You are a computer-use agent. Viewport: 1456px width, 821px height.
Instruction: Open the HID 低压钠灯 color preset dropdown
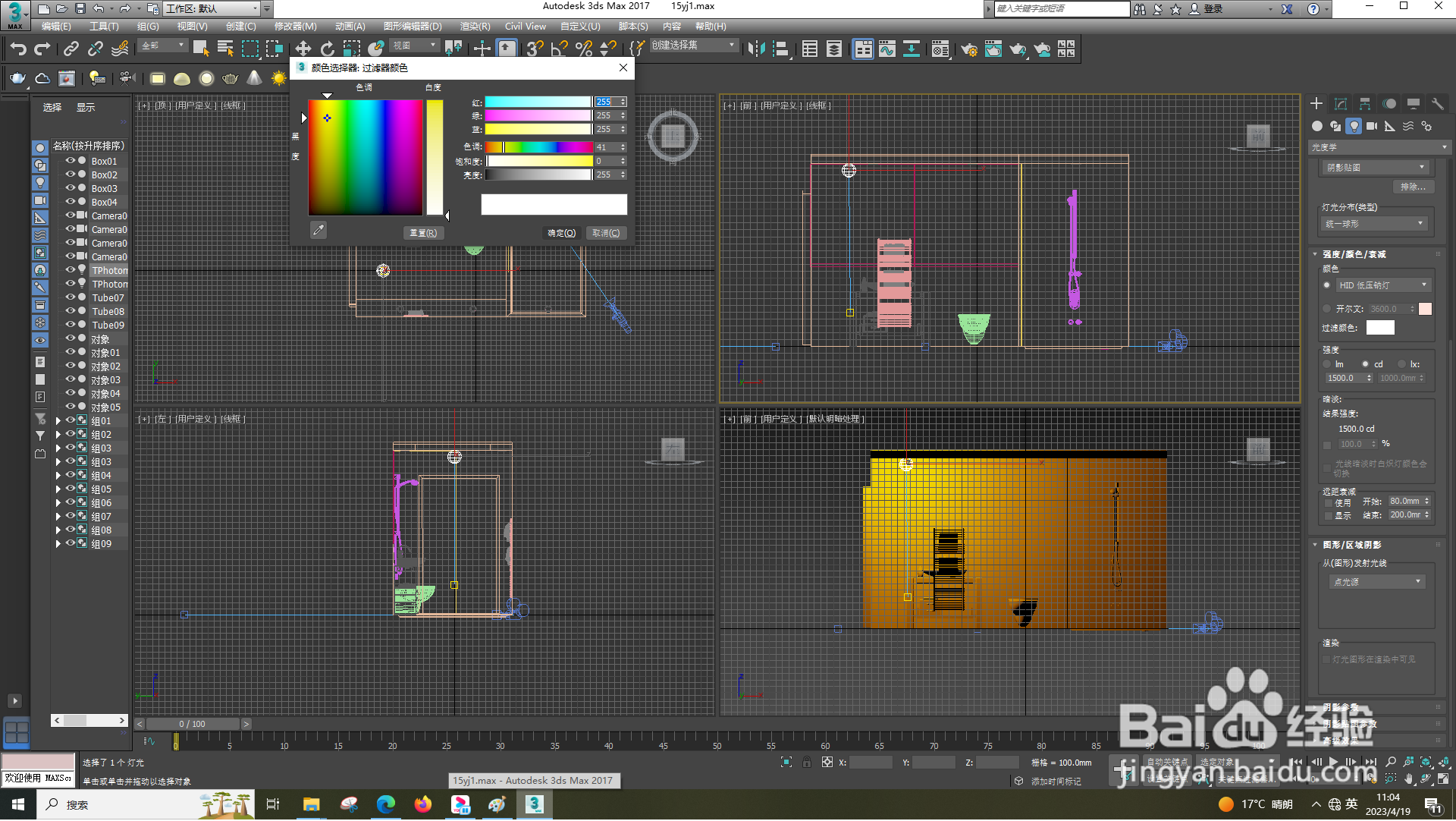(1383, 285)
